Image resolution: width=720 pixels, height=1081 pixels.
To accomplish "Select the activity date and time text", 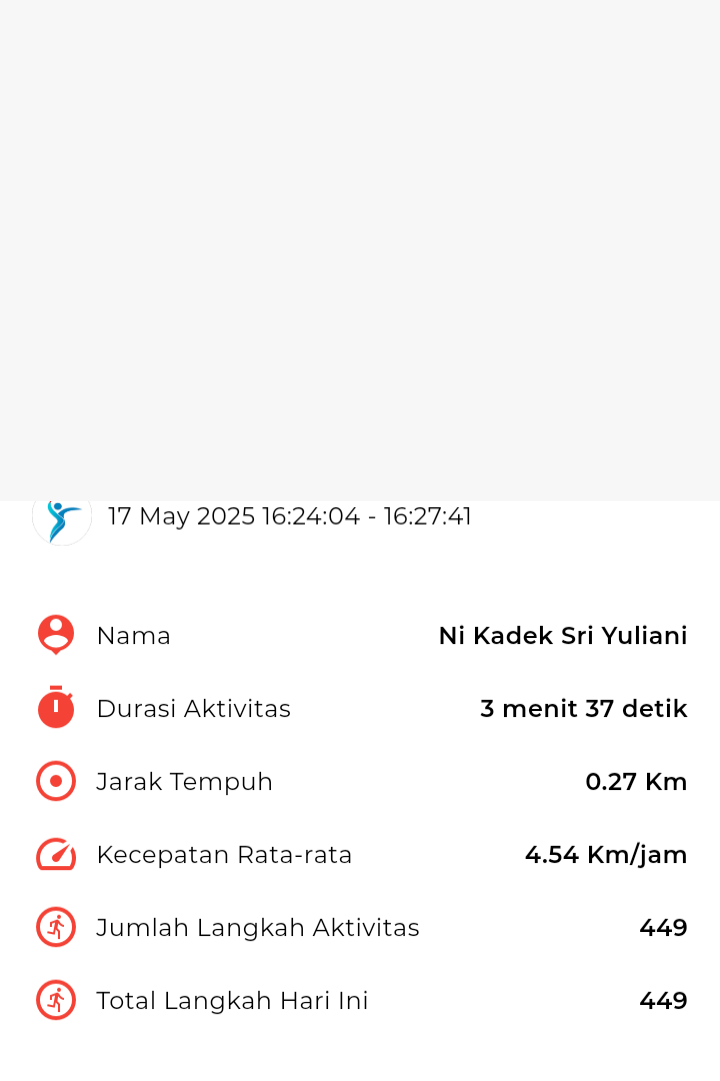I will tap(290, 516).
